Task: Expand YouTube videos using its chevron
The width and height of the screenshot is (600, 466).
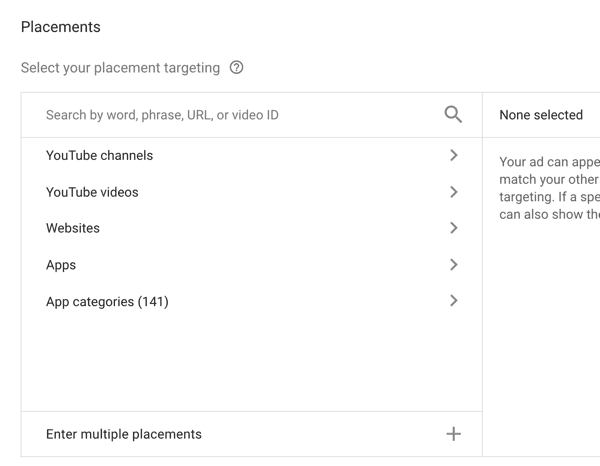Action: pos(454,192)
